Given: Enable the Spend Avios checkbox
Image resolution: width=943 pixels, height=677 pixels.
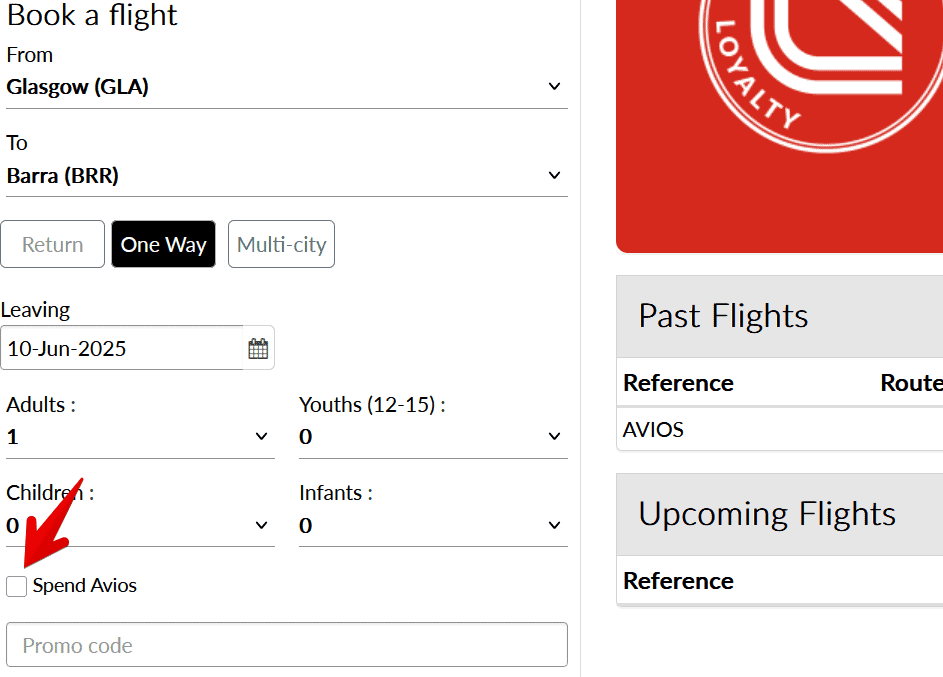Looking at the screenshot, I should pyautogui.click(x=16, y=586).
